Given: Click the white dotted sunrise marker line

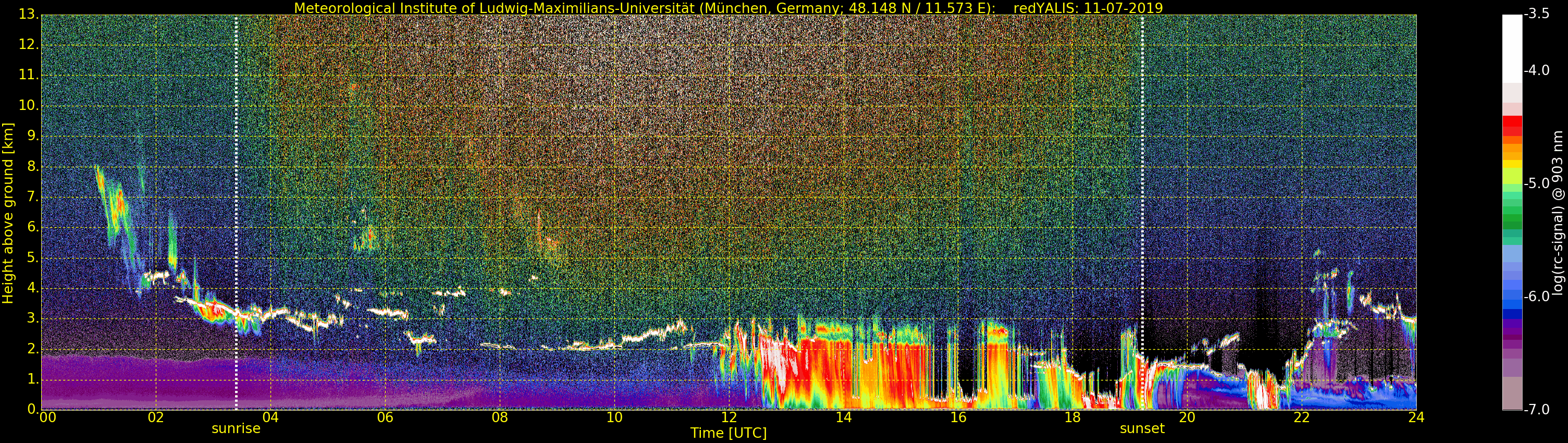Looking at the screenshot, I should pyautogui.click(x=236, y=213).
